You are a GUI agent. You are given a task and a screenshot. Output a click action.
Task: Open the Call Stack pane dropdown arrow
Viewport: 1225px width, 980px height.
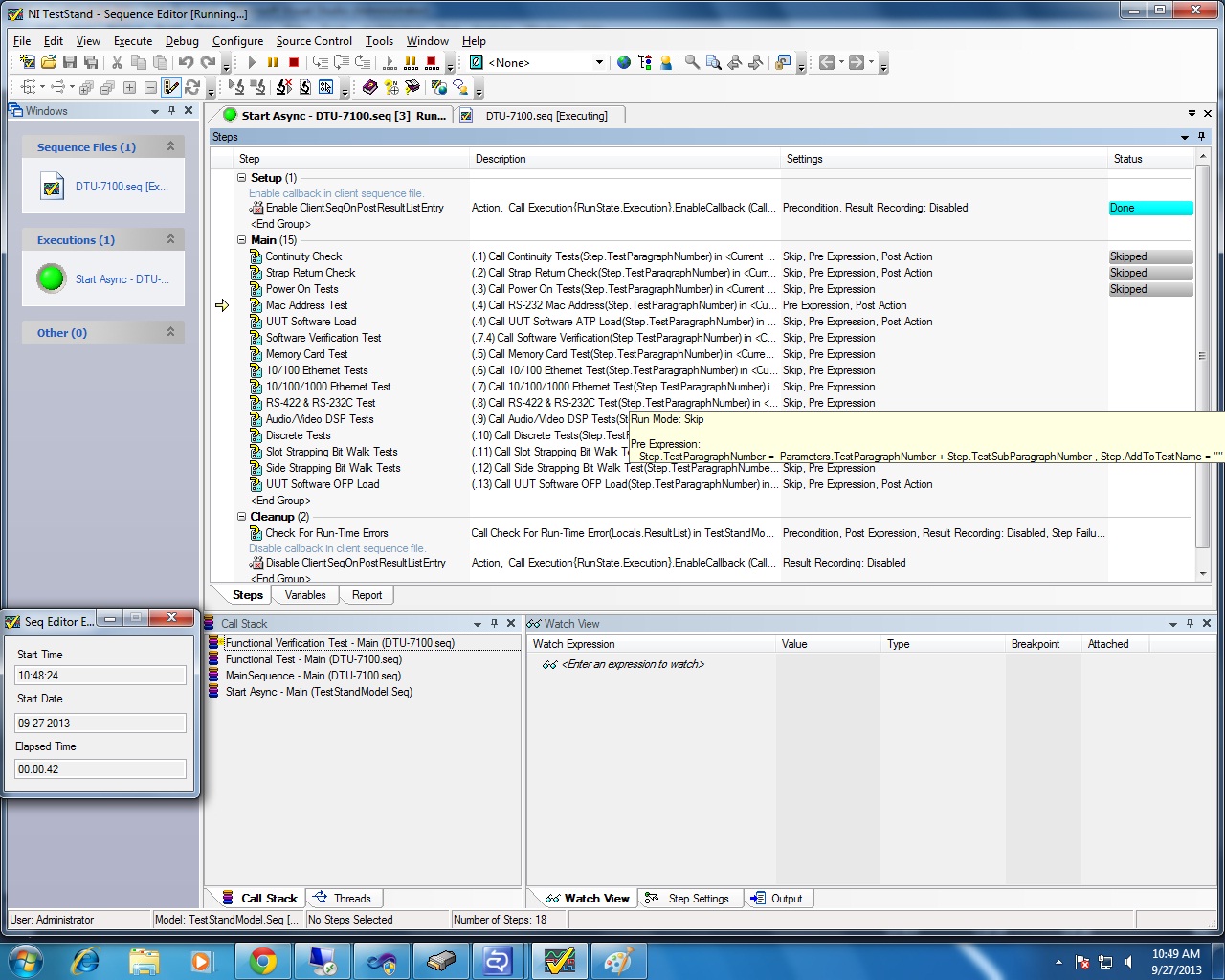click(478, 624)
